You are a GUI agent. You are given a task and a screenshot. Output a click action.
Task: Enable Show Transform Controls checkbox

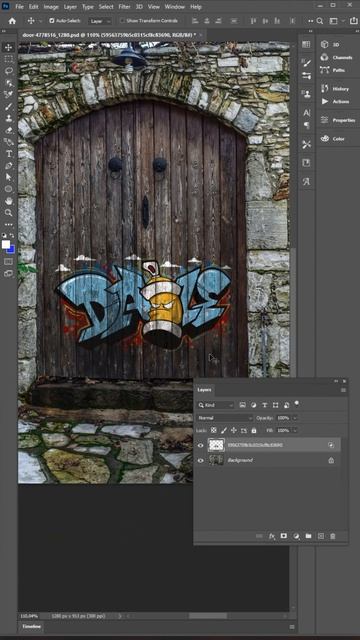[122, 21]
